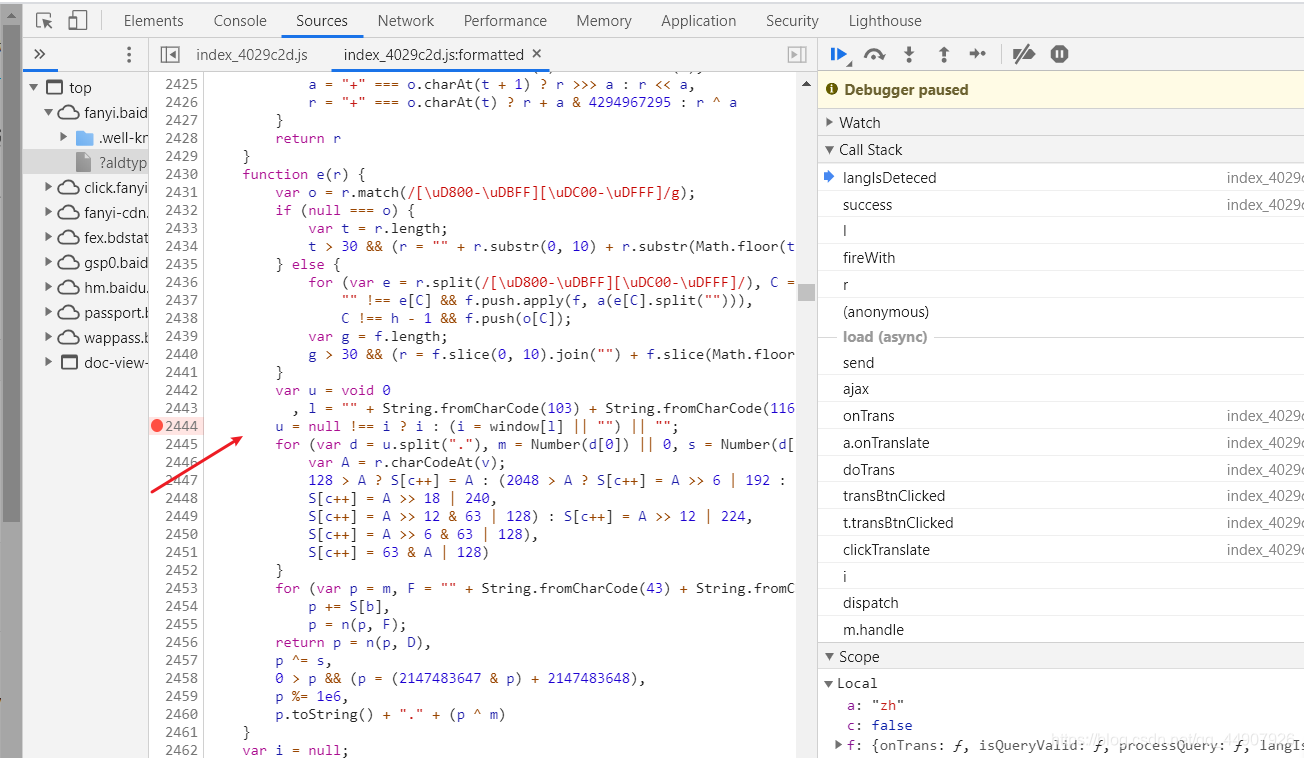1304x758 pixels.
Task: Select the a.onTranslate call stack frame
Action: coord(1061,442)
